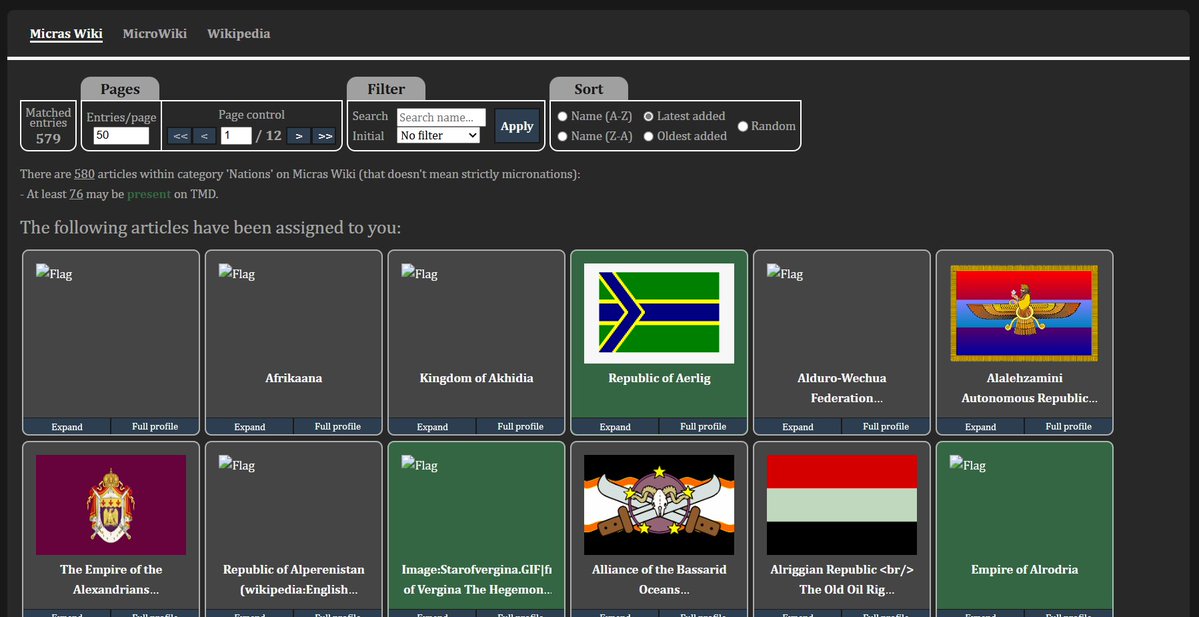The image size is (1199, 617).
Task: Switch to the MicroWiki tab
Action: 154,33
